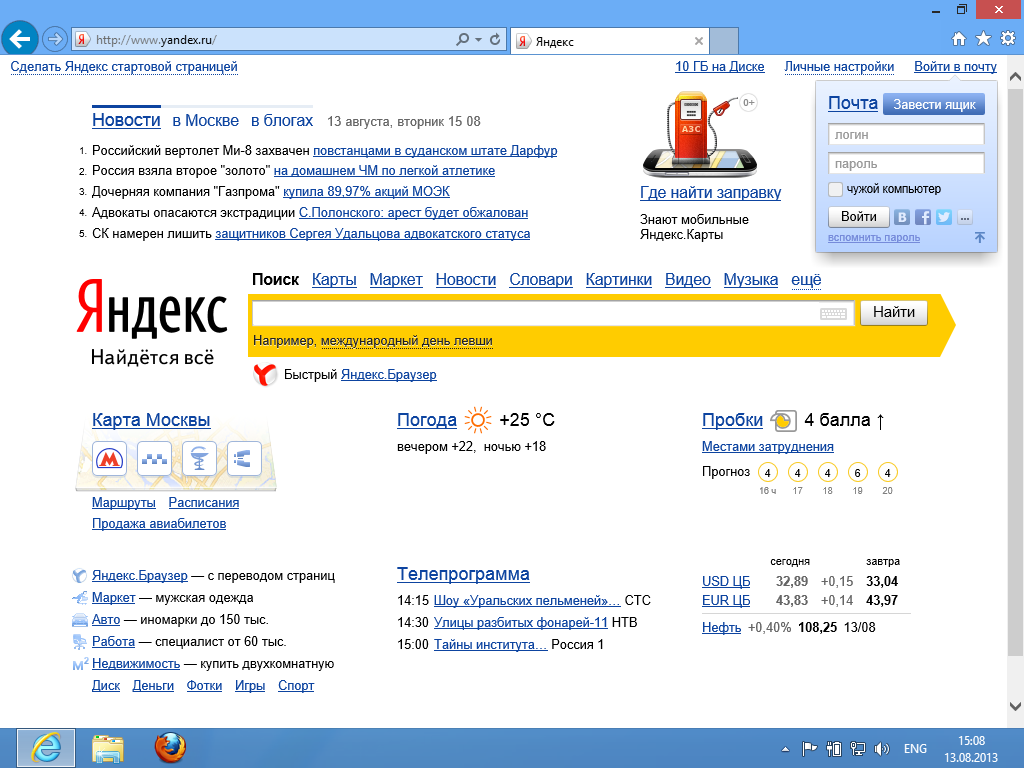Click the "Завести ящик" button

934,104
